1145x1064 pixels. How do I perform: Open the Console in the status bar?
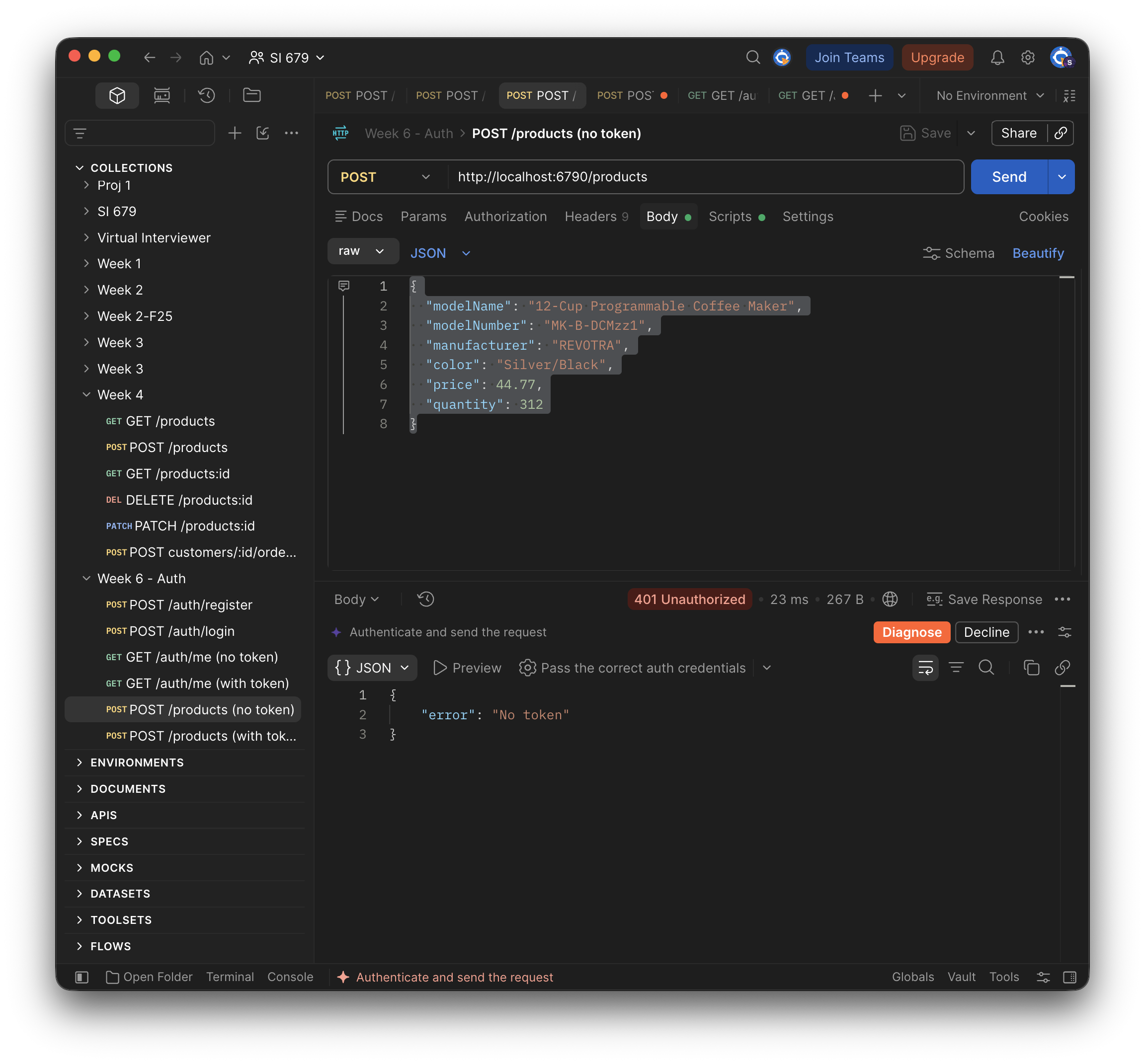[290, 977]
